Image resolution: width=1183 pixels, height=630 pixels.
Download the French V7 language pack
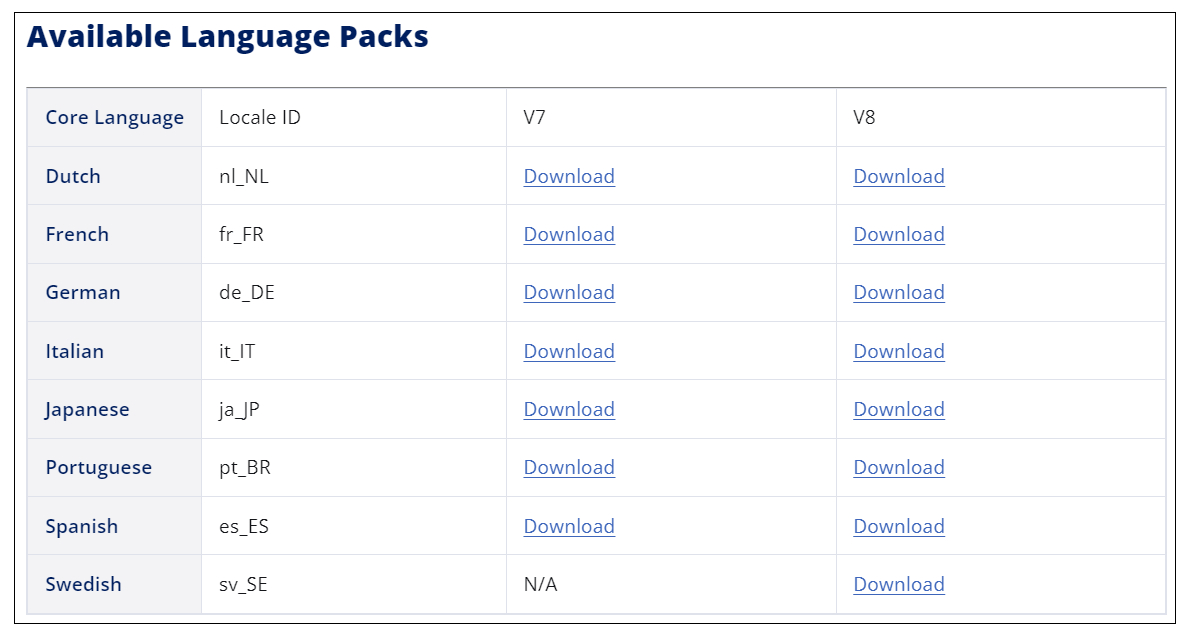[x=569, y=234]
